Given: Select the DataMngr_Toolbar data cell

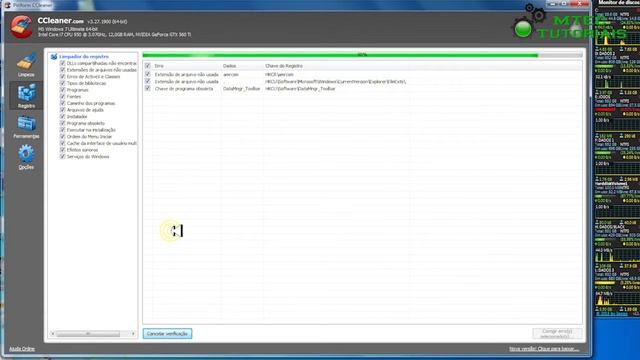Looking at the screenshot, I should [x=242, y=89].
